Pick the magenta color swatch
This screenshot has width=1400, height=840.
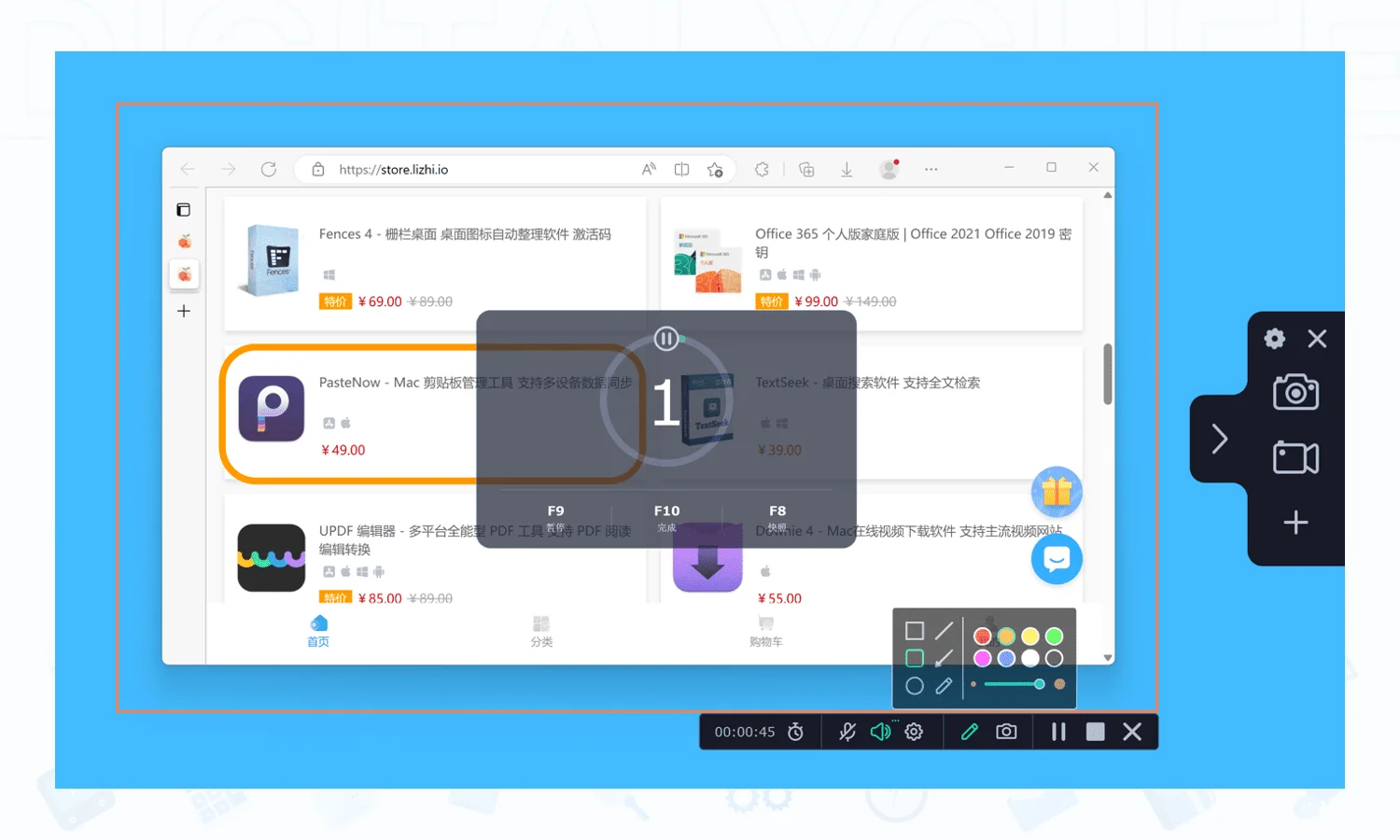(982, 659)
